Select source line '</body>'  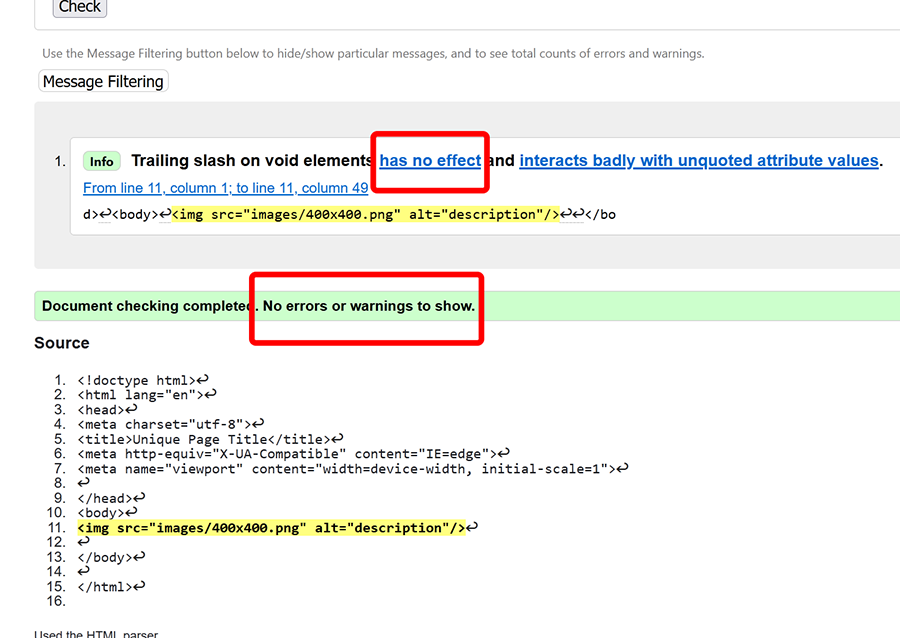(x=105, y=558)
